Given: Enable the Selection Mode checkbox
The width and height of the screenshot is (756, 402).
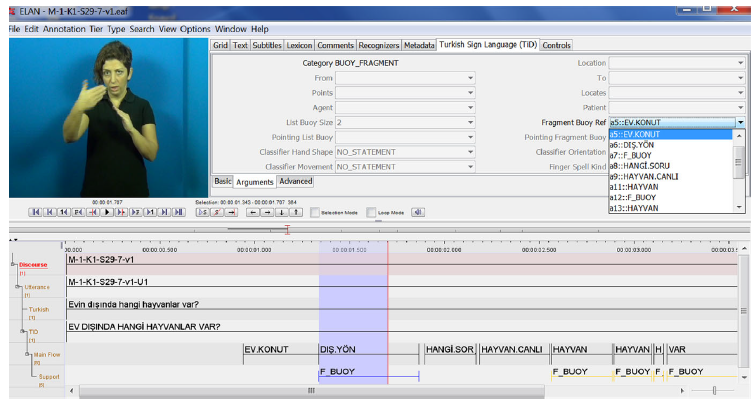Looking at the screenshot, I should coord(315,212).
